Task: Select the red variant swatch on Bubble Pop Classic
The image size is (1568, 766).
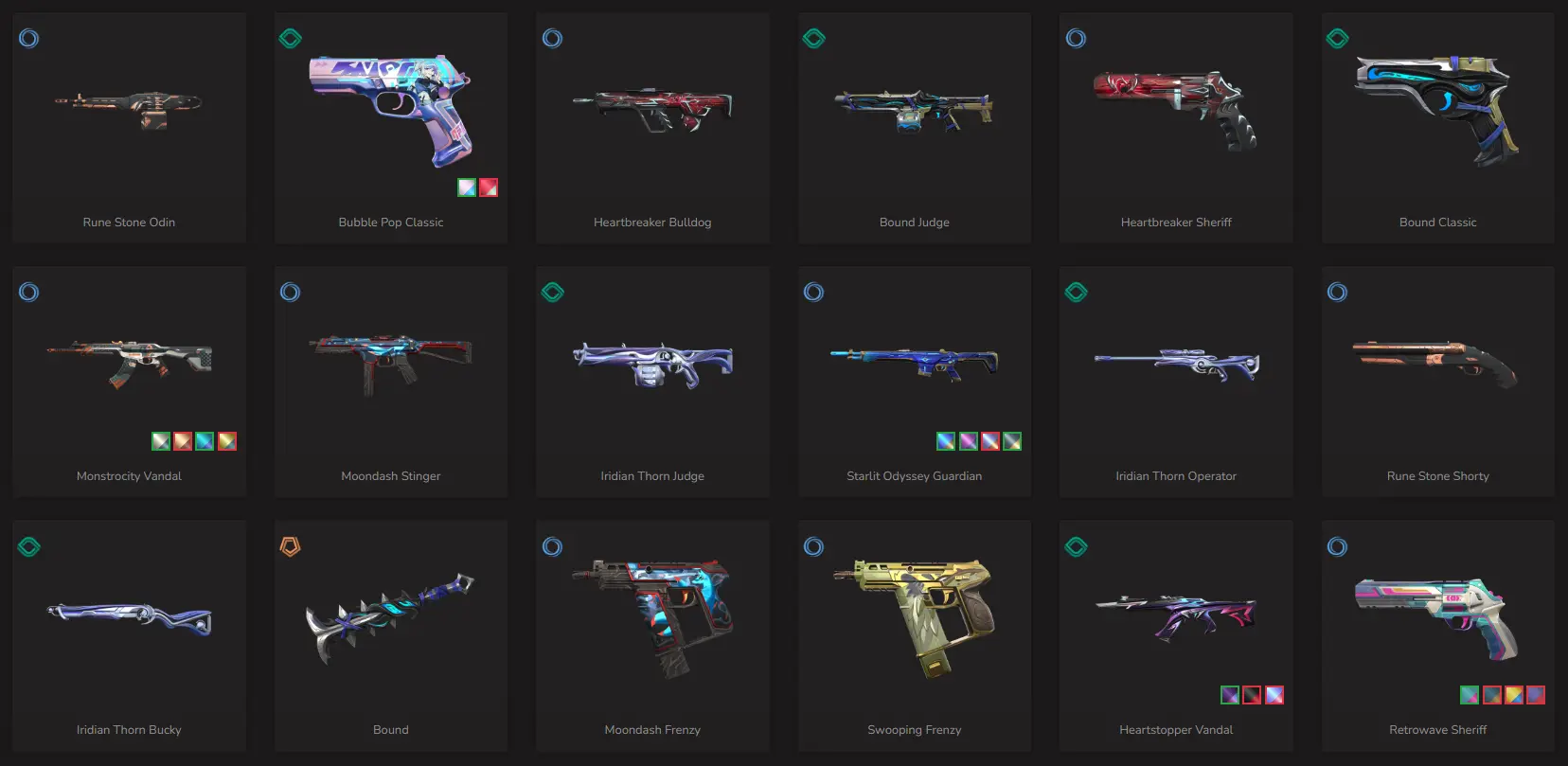Action: pos(489,187)
